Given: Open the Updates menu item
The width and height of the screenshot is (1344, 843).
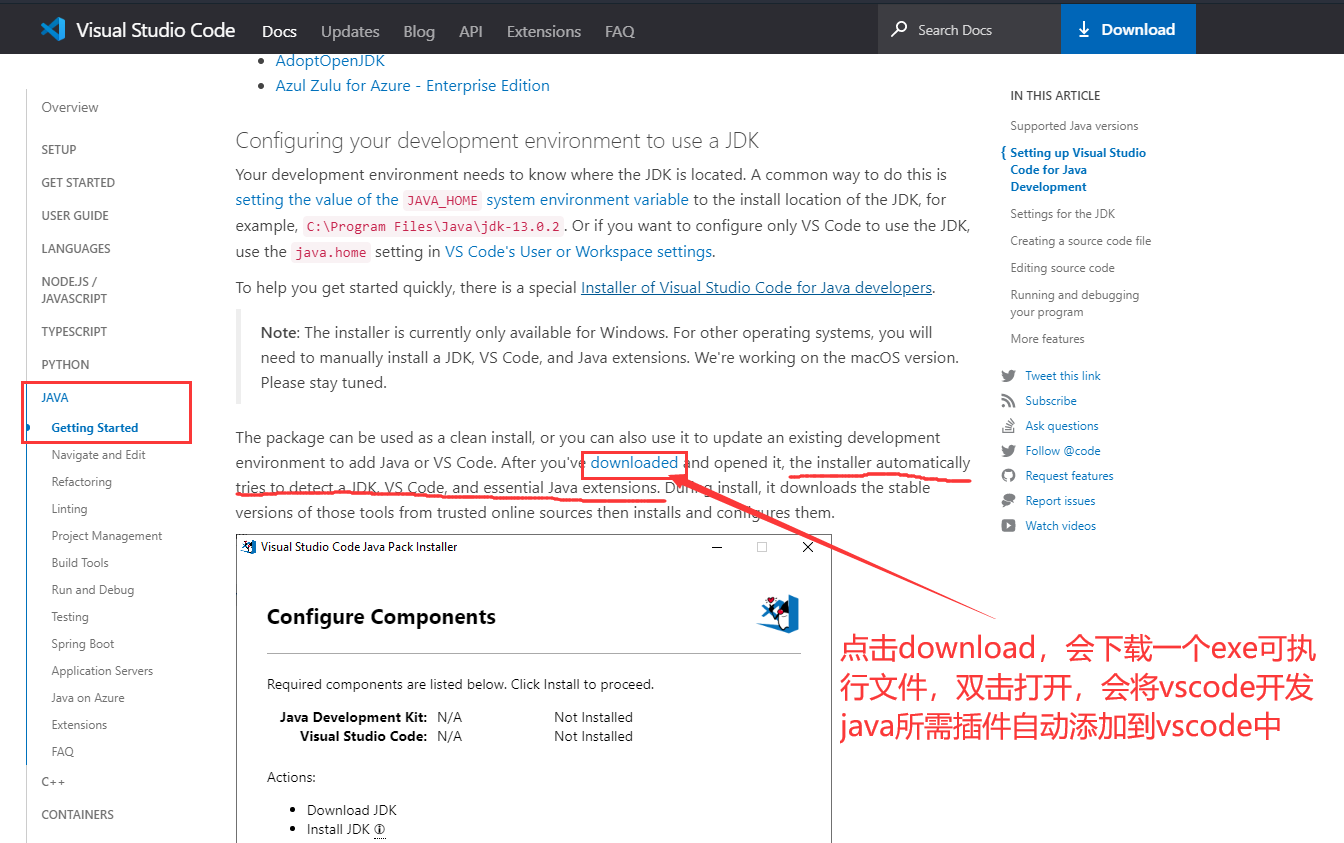Looking at the screenshot, I should pyautogui.click(x=350, y=31).
